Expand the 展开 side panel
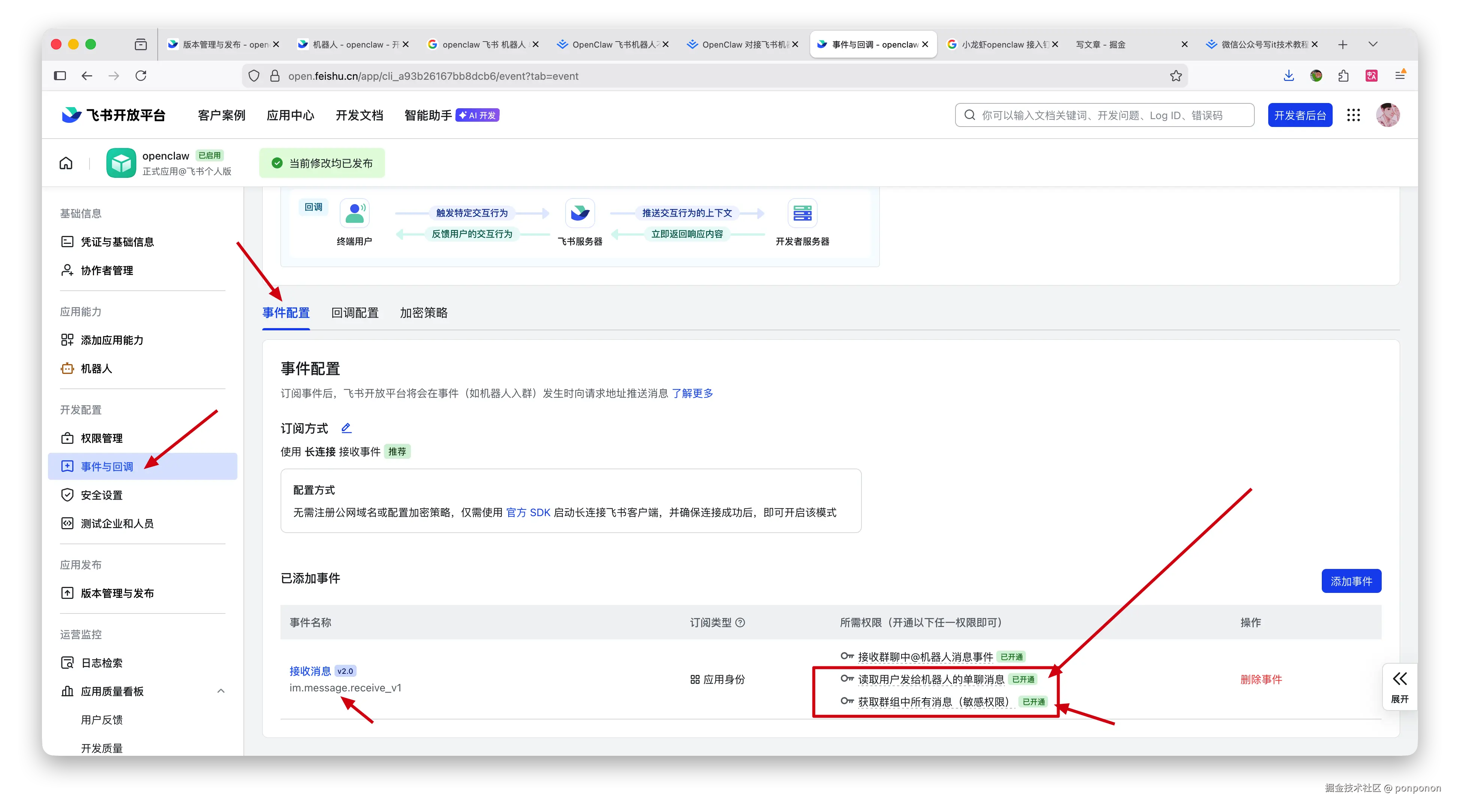1460x812 pixels. tap(1399, 686)
